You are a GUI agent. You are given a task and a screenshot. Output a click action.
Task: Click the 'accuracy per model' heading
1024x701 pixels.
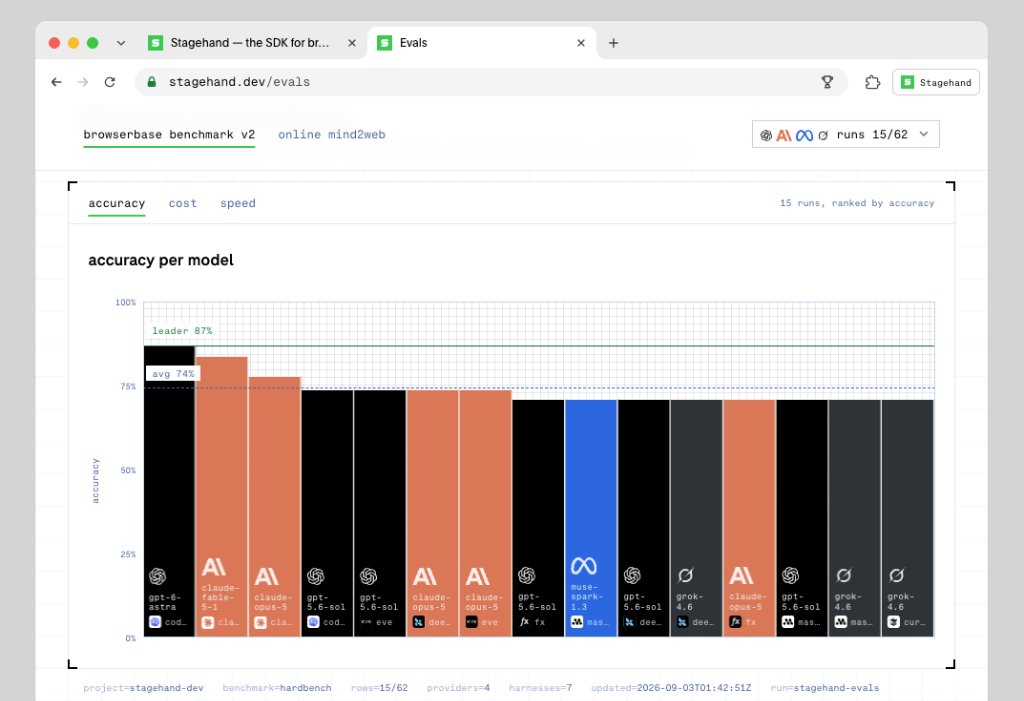(161, 260)
